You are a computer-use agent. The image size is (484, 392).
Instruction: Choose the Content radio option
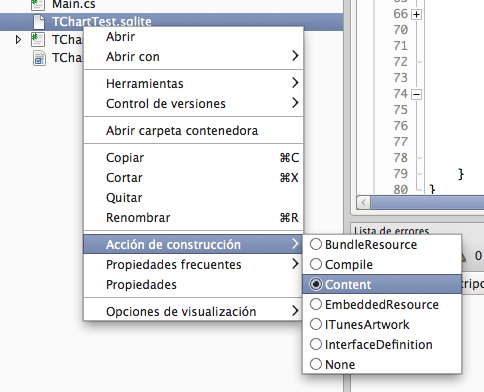tap(382, 284)
